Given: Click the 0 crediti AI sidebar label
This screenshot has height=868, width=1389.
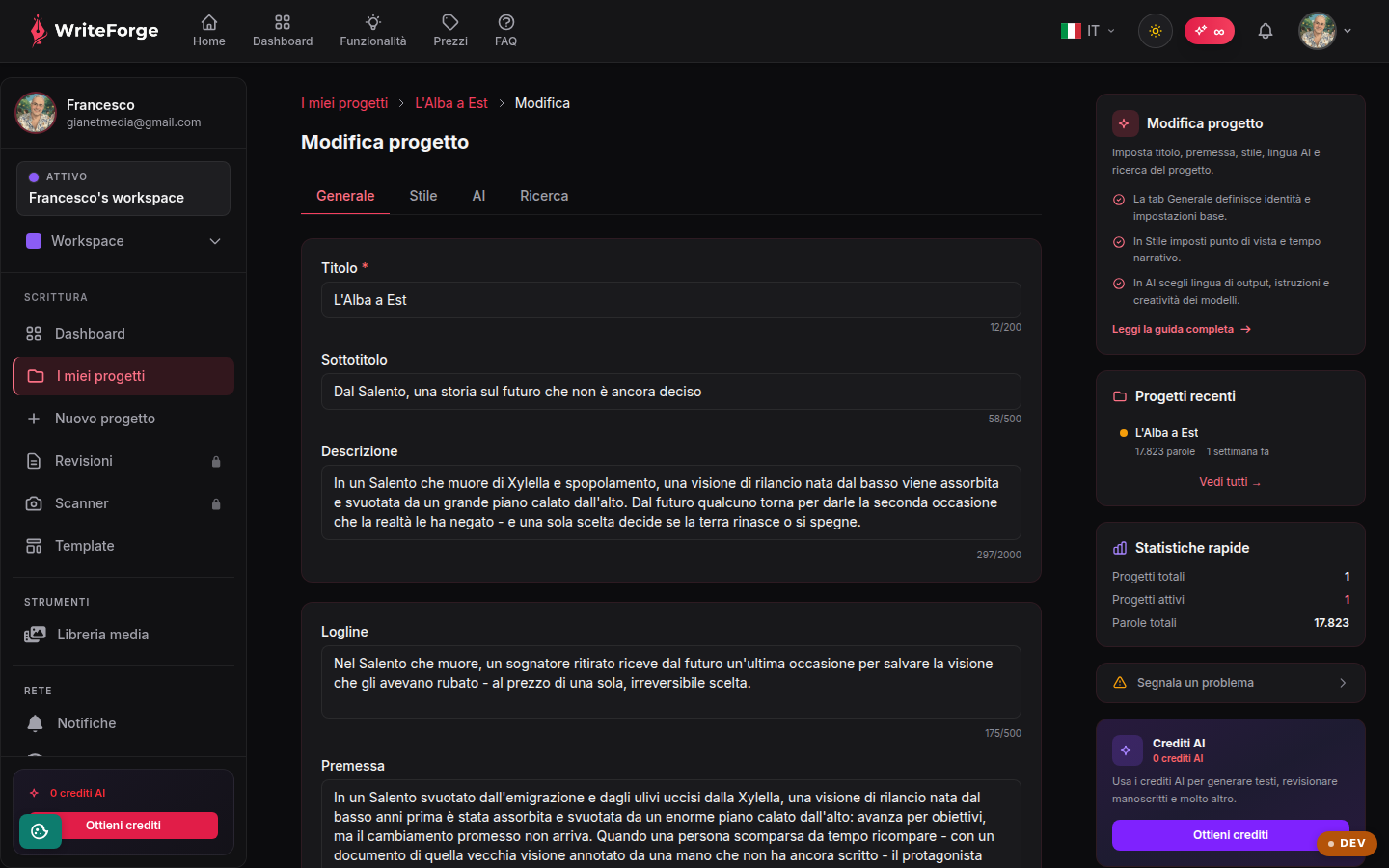Looking at the screenshot, I should (78, 793).
